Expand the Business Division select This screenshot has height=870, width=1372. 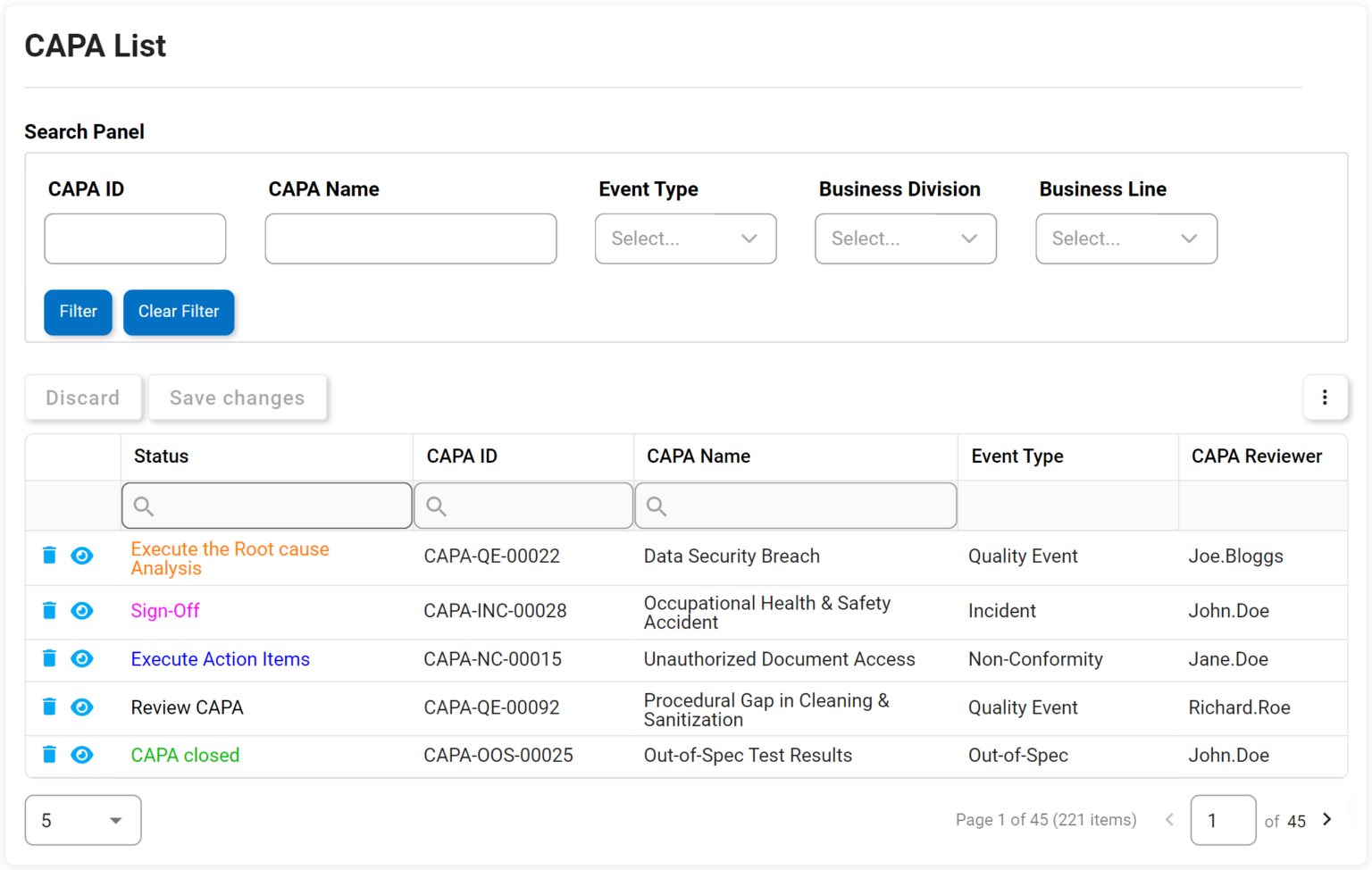(x=905, y=238)
